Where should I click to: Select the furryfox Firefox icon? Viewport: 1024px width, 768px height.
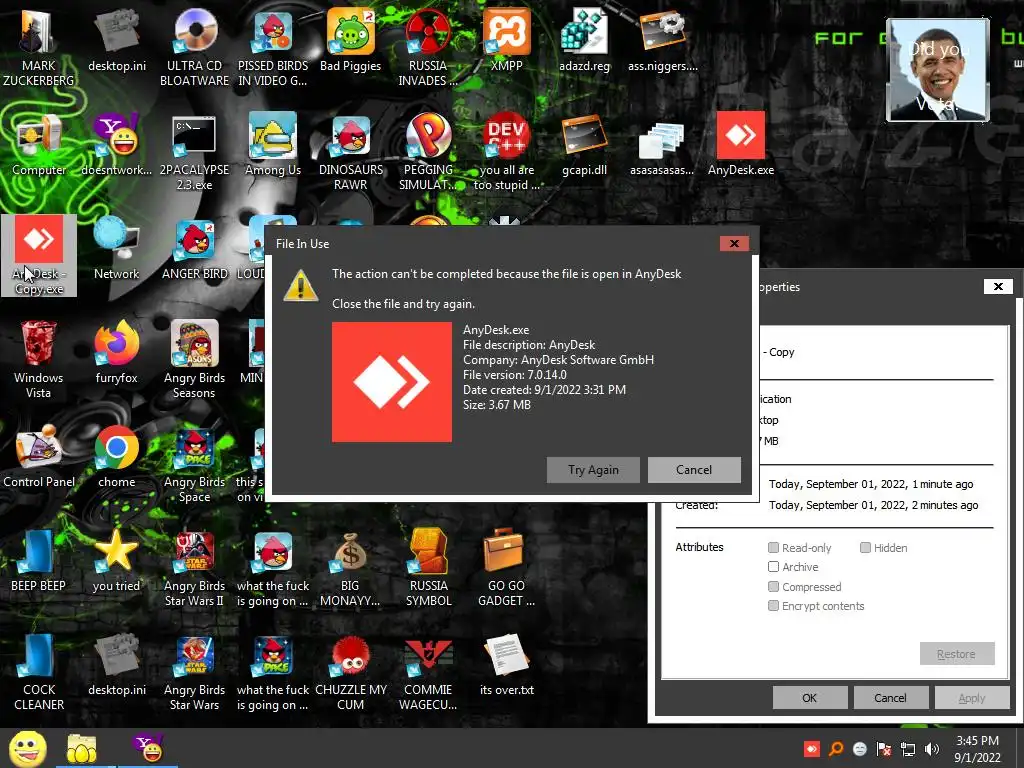coord(116,353)
